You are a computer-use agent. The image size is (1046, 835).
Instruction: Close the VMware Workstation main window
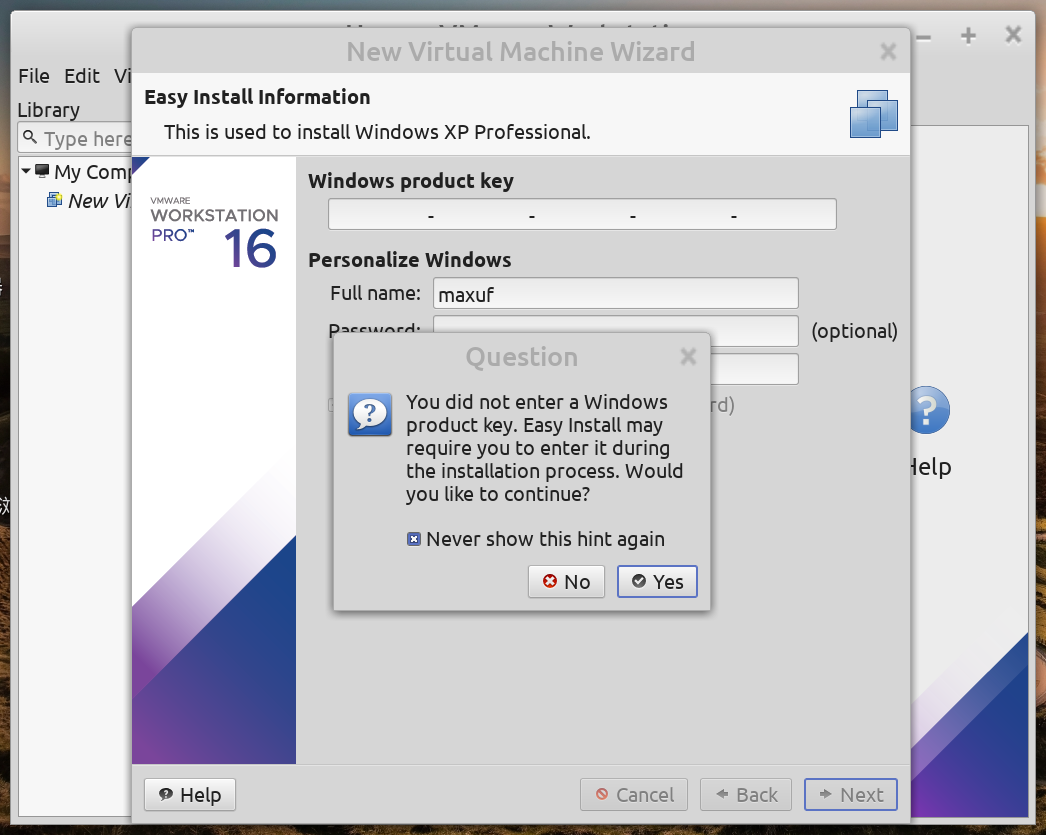pyautogui.click(x=1013, y=35)
